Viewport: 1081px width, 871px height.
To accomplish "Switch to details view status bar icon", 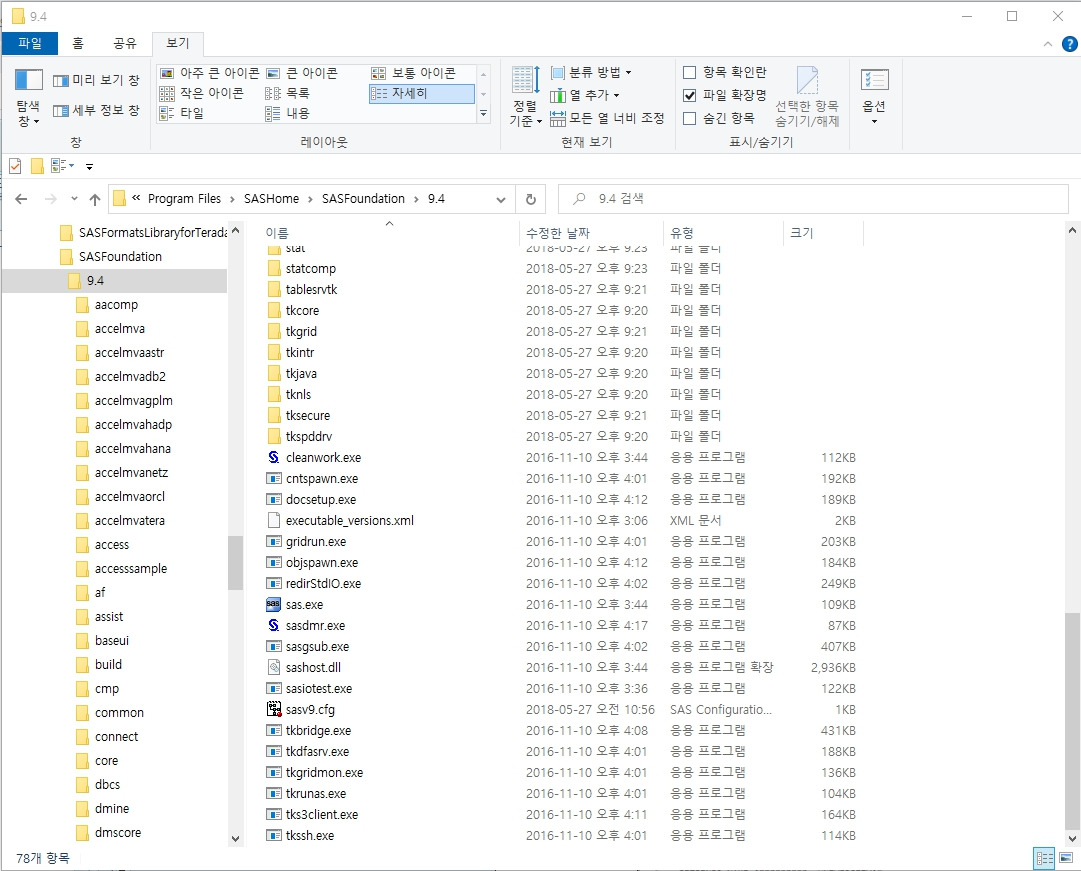I will coord(1044,858).
